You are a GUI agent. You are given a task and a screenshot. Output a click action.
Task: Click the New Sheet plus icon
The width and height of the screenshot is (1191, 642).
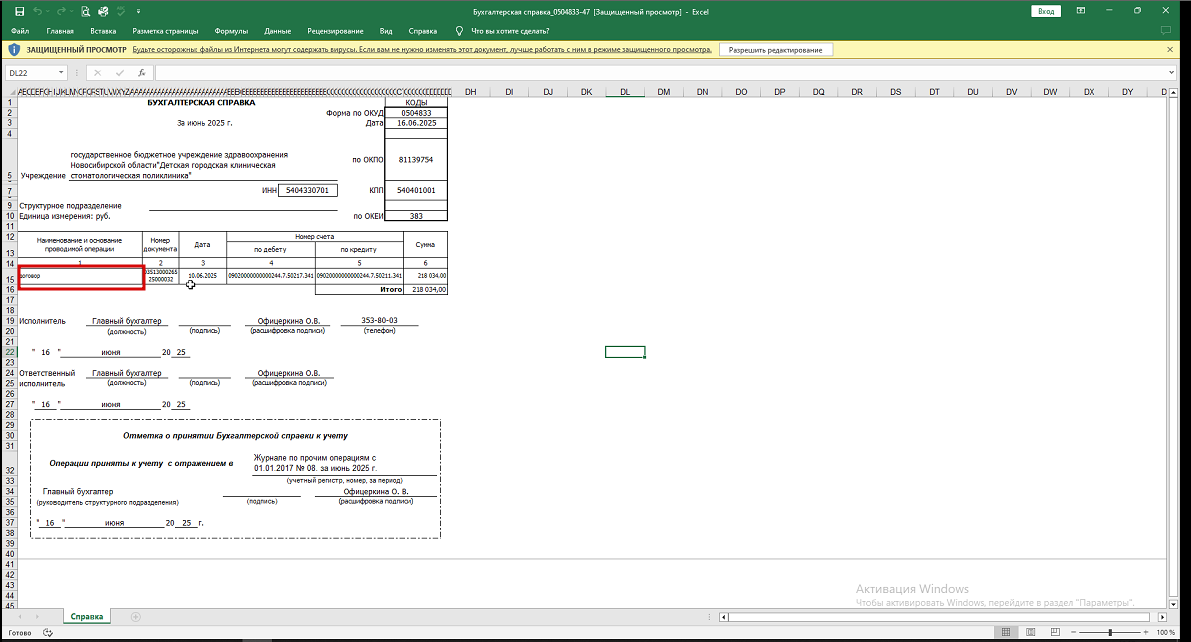(x=135, y=617)
